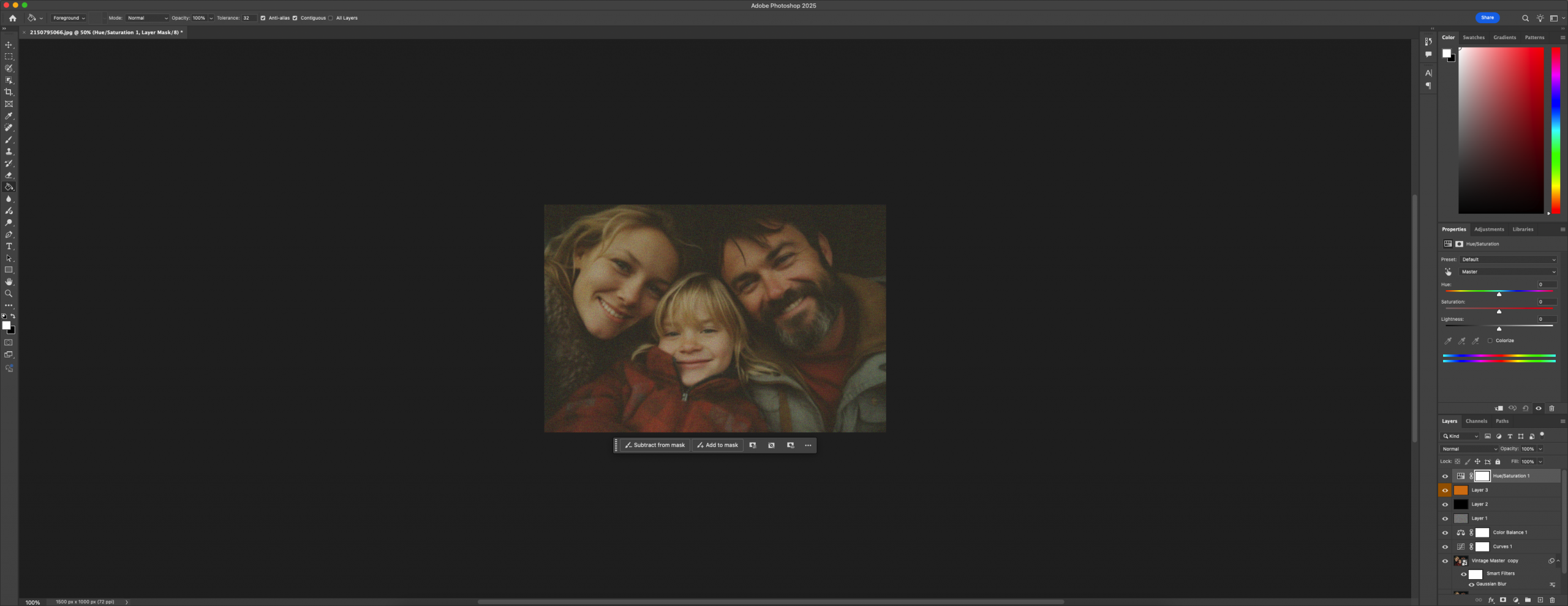Select the Zoom tool
1568x606 pixels.
coord(9,294)
